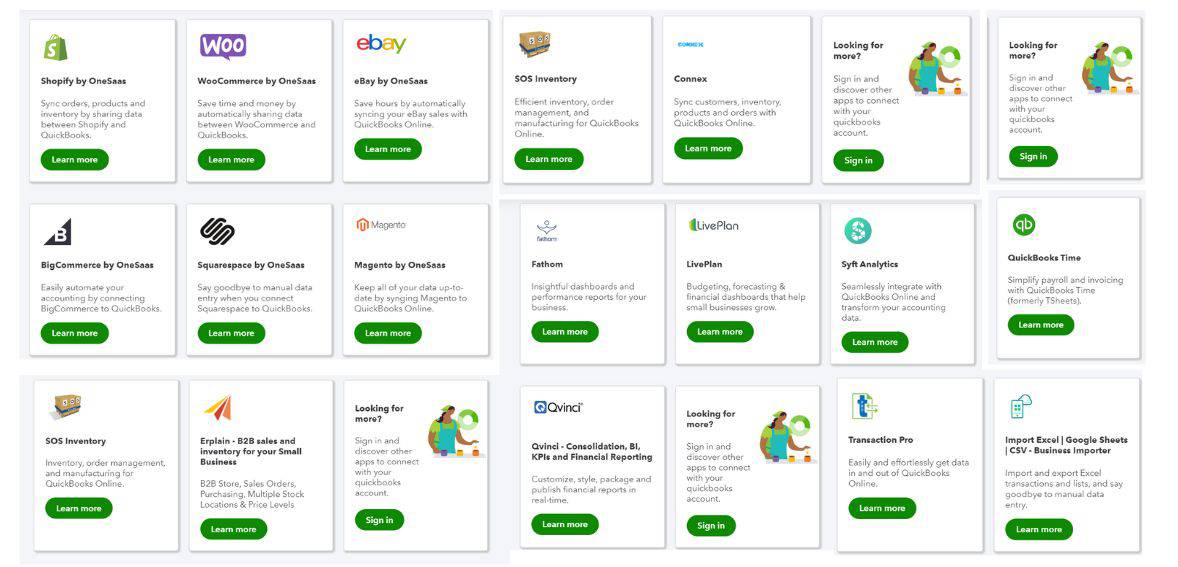
Task: Click Sign in below the Qvinci row's Looking for more
Action: pos(711,525)
